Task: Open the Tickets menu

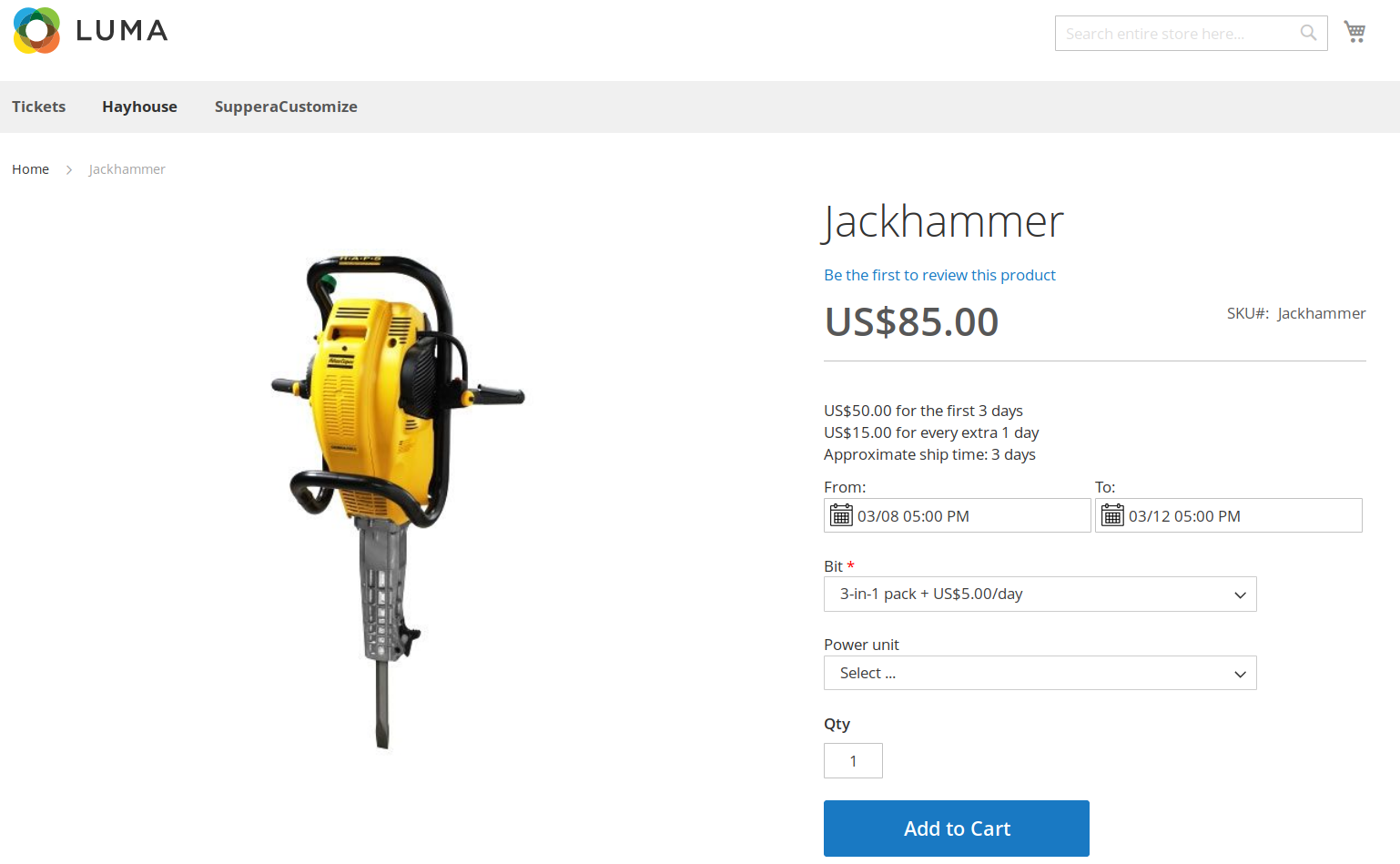Action: tap(39, 107)
